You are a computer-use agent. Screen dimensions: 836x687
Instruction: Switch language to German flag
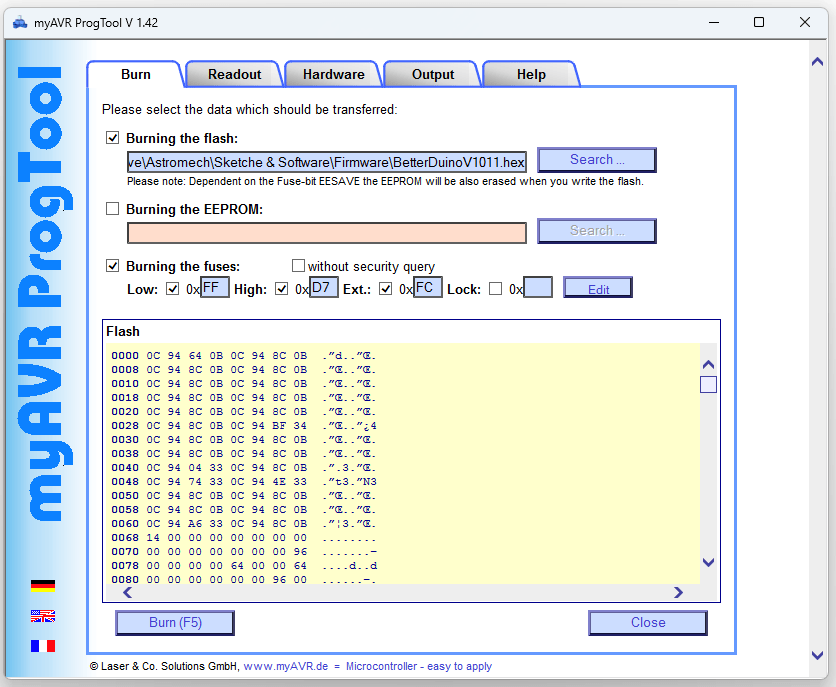(x=43, y=586)
